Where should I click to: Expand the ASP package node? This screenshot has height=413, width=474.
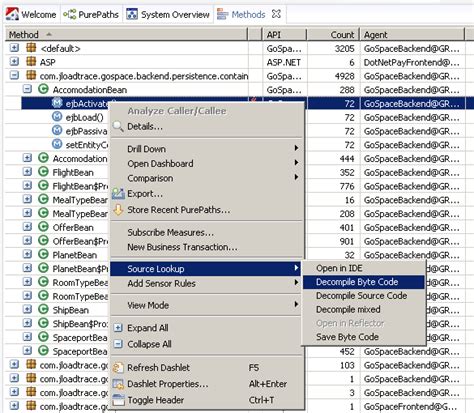(14, 62)
